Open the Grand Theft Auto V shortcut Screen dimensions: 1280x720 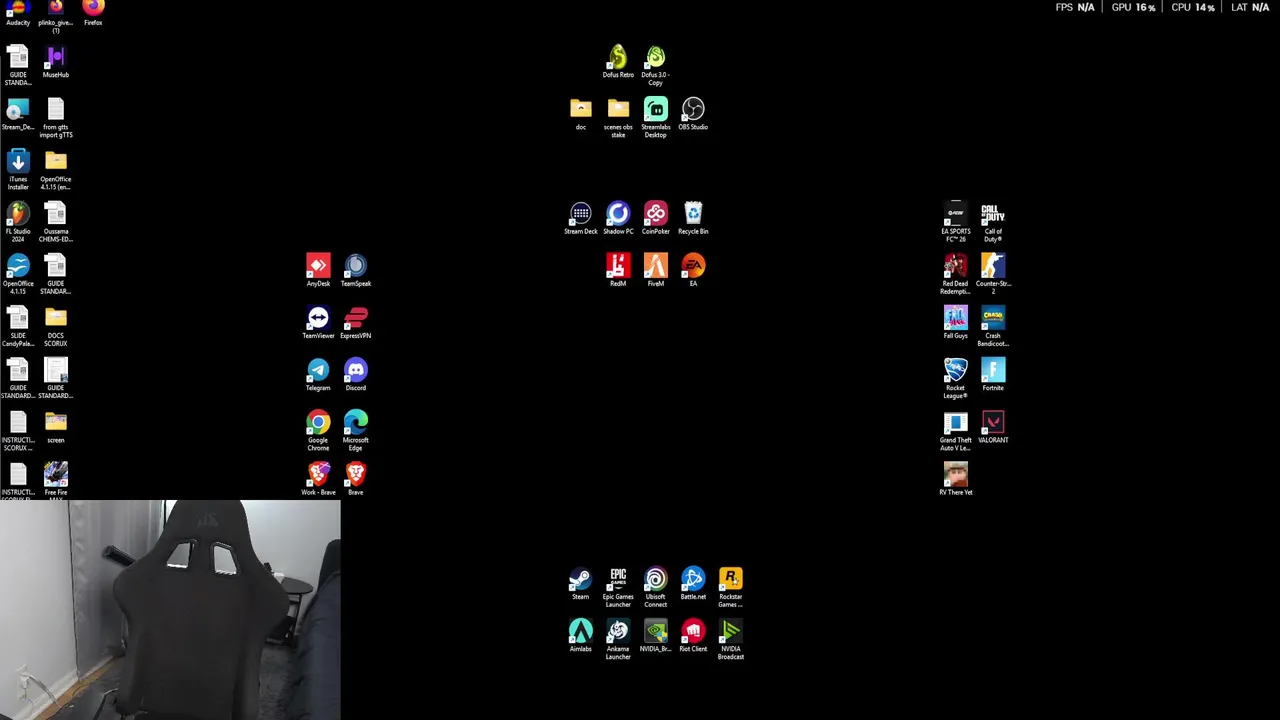pyautogui.click(x=956, y=431)
